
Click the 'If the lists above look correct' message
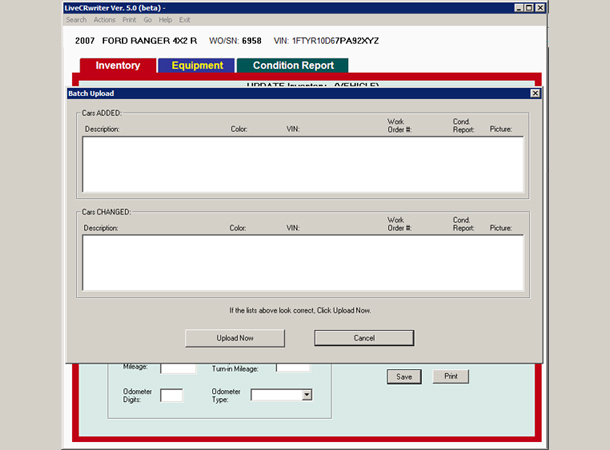click(300, 310)
